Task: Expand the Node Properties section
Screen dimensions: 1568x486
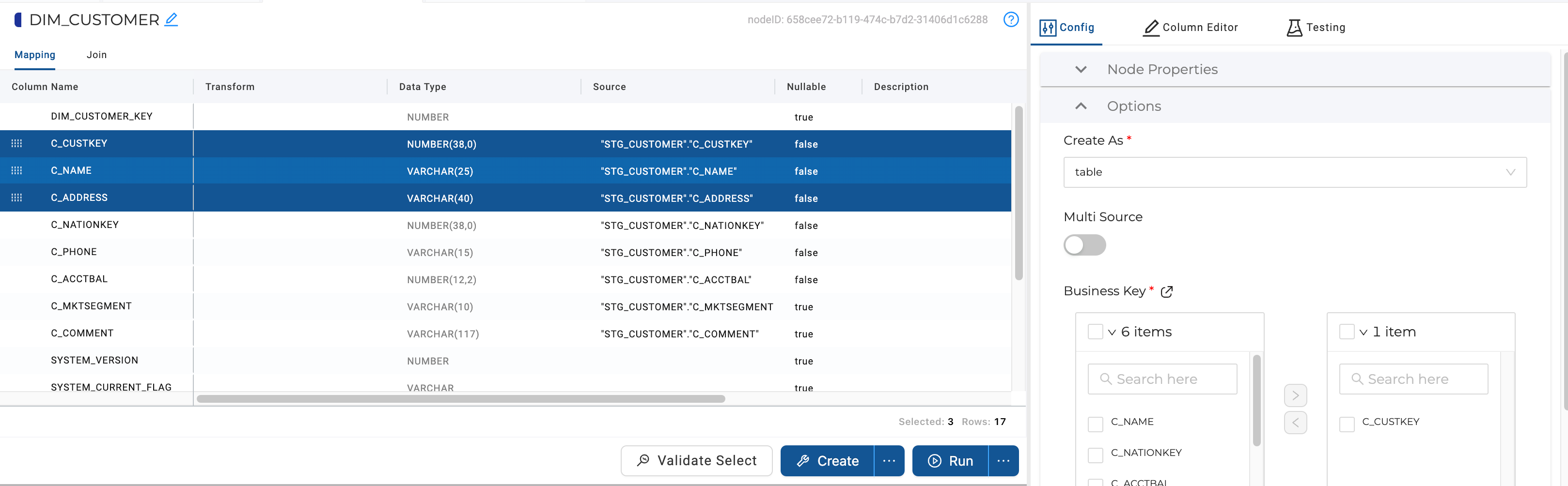Action: [x=1081, y=69]
